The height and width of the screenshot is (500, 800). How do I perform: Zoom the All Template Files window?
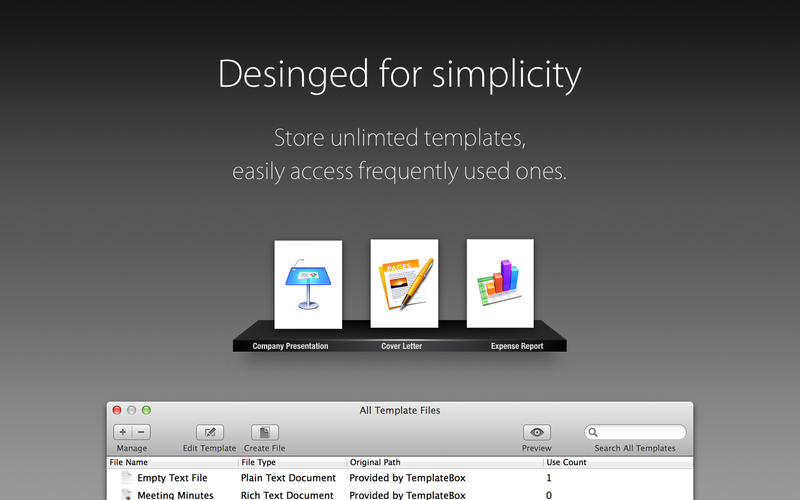coord(146,410)
